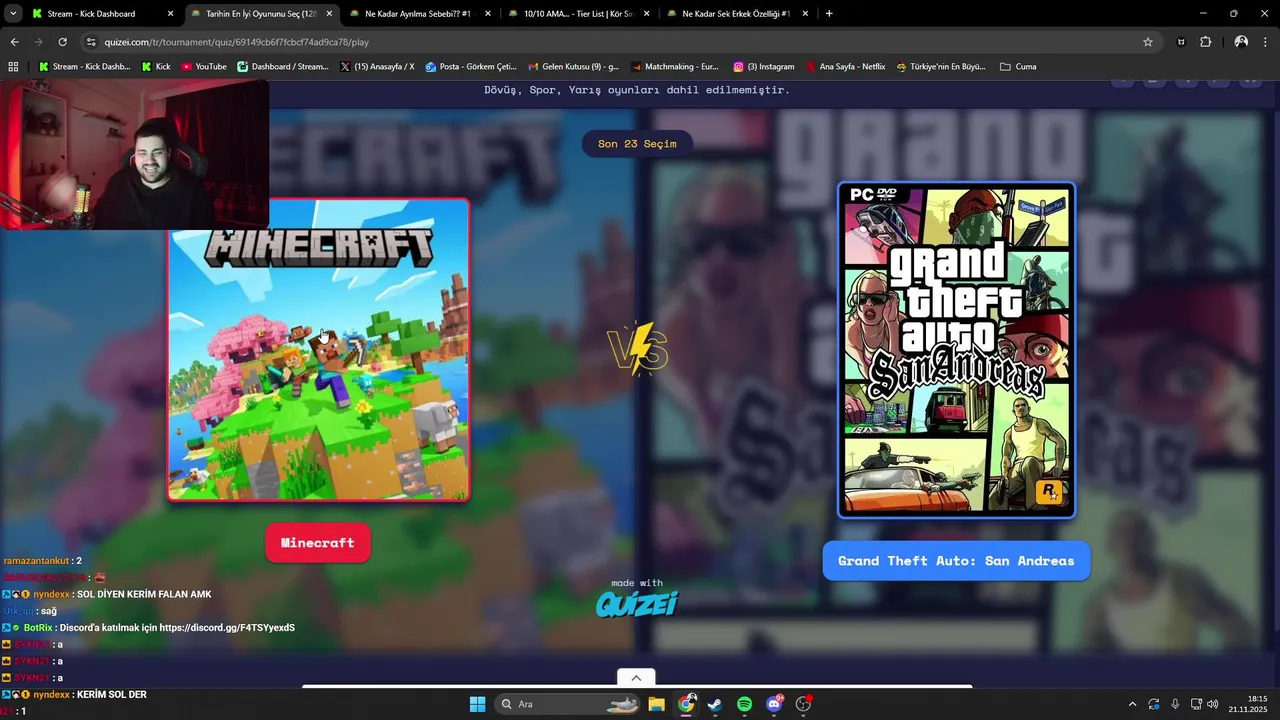Vote with the Grand Theft Auto: San Andreas button
The image size is (1280, 720).
tap(956, 561)
